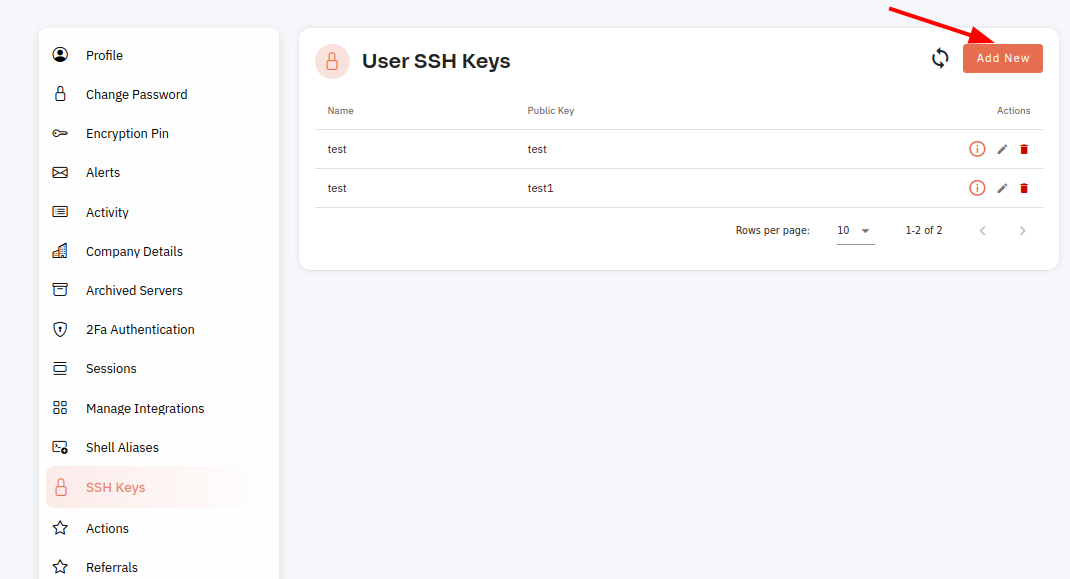Select Manage Integrations in sidebar
1070x579 pixels.
145,408
